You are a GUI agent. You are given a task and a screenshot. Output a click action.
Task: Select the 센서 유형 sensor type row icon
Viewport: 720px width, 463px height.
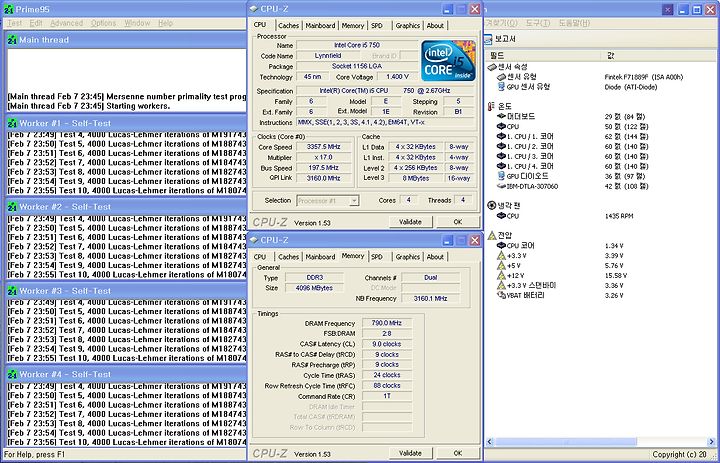(501, 77)
